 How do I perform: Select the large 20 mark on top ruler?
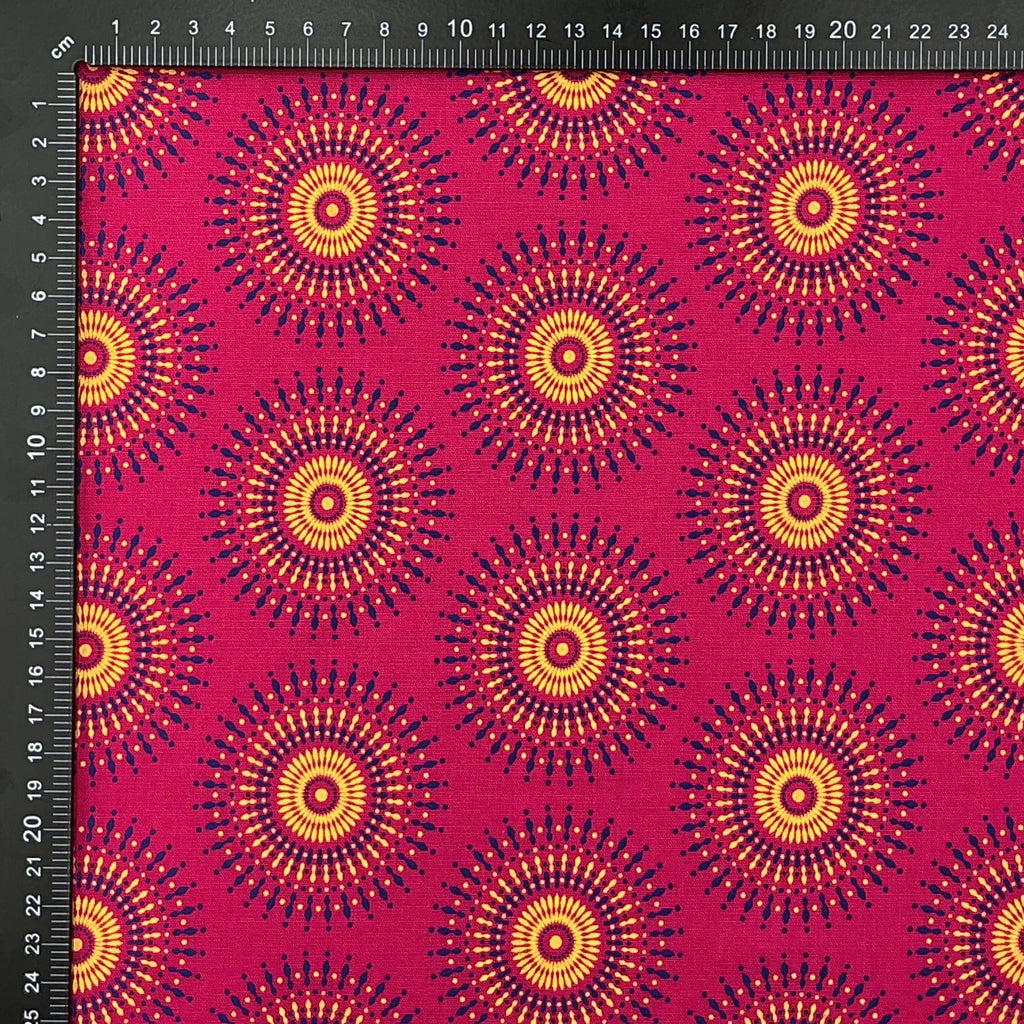click(842, 29)
